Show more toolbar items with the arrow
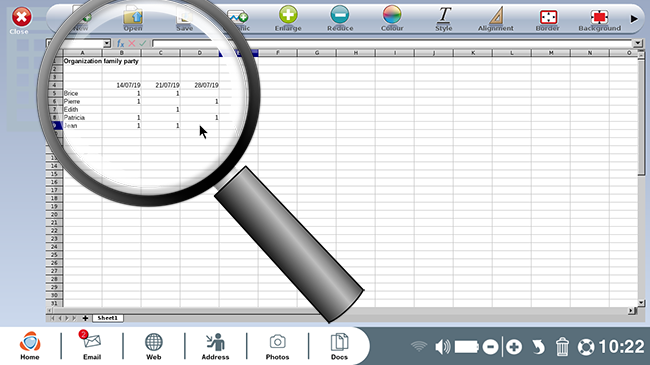Screen dimensions: 650x365 pyautogui.click(x=634, y=19)
